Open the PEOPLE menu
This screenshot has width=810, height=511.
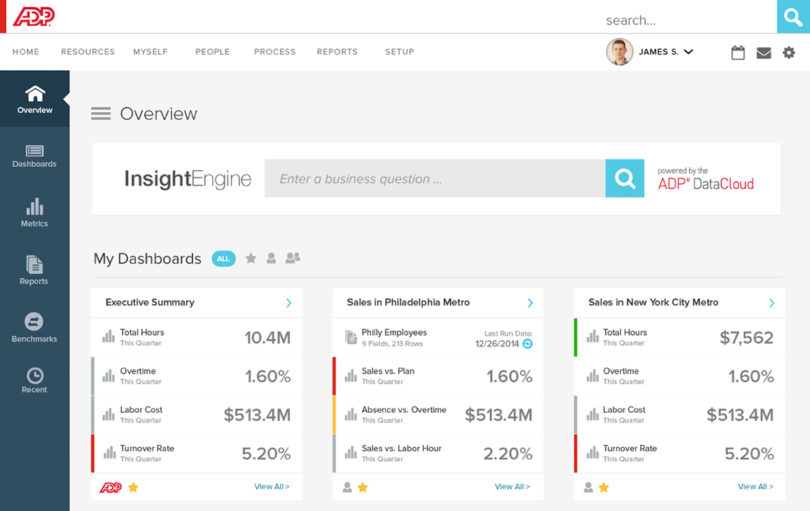tap(212, 52)
